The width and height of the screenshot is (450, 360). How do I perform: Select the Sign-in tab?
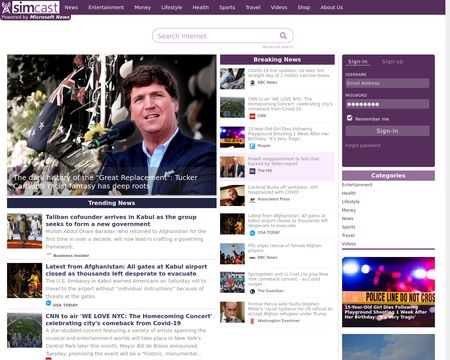click(358, 62)
